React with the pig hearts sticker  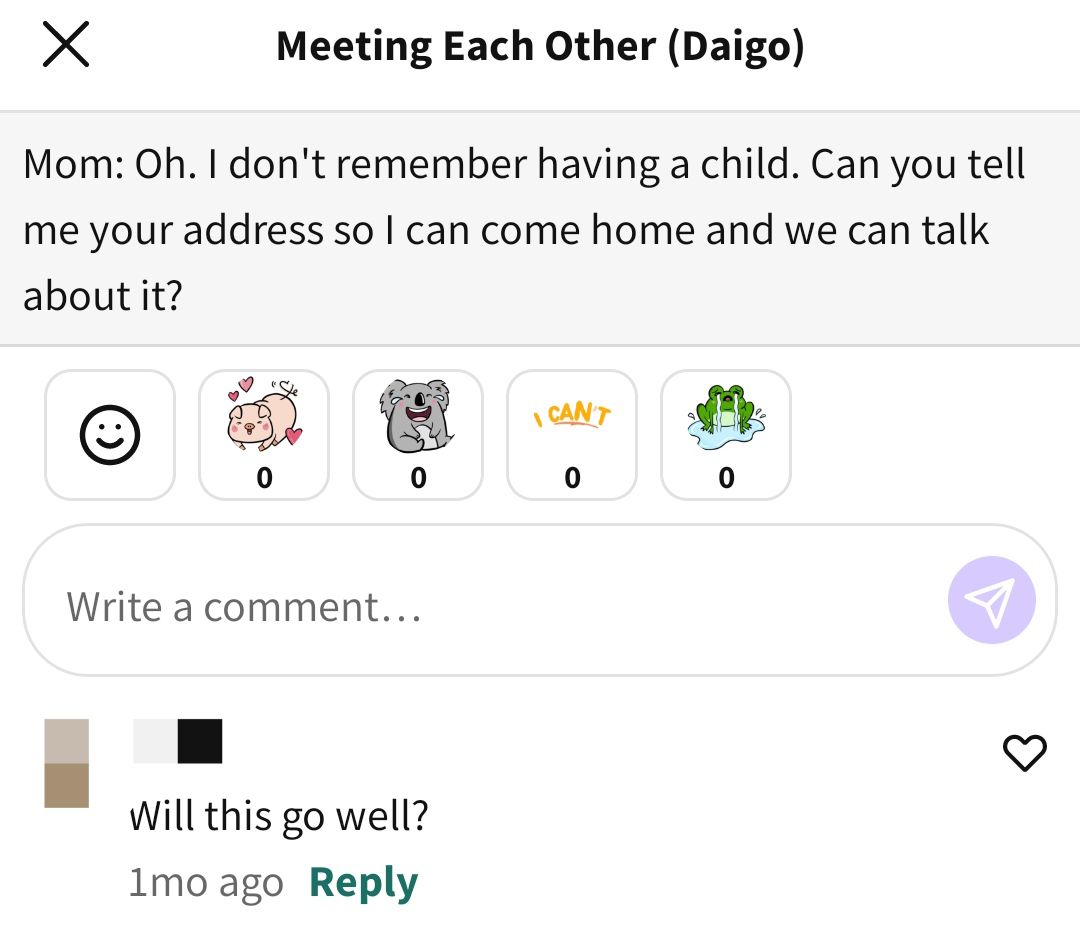(264, 435)
